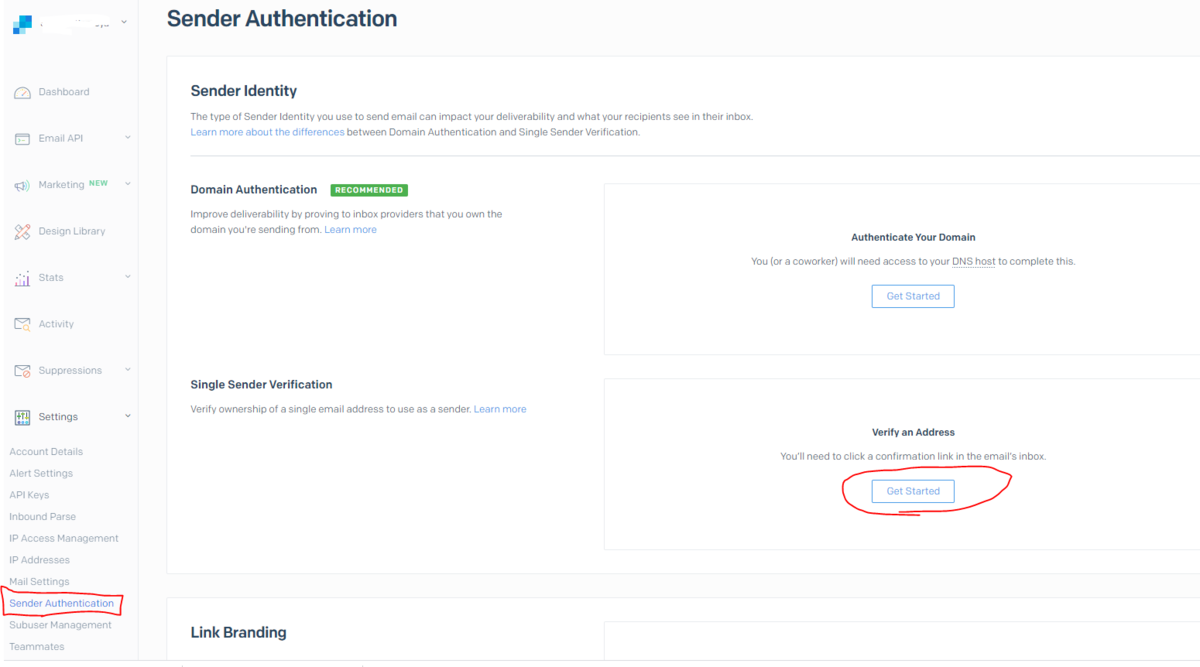Image resolution: width=1200 pixels, height=667 pixels.
Task: Follow 'Learn more about the differences' link
Action: [267, 132]
